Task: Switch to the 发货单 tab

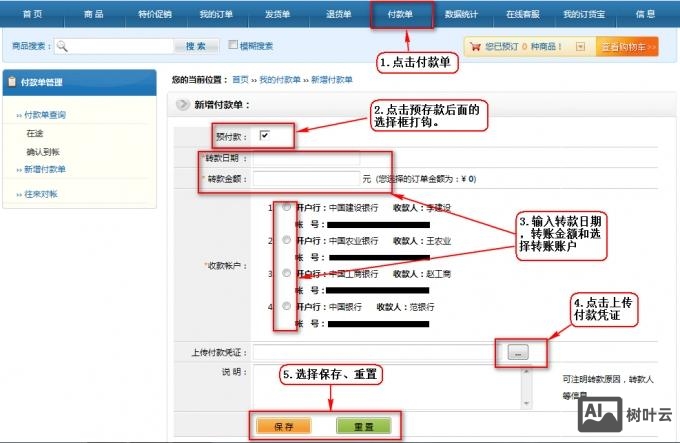Action: pyautogui.click(x=278, y=14)
